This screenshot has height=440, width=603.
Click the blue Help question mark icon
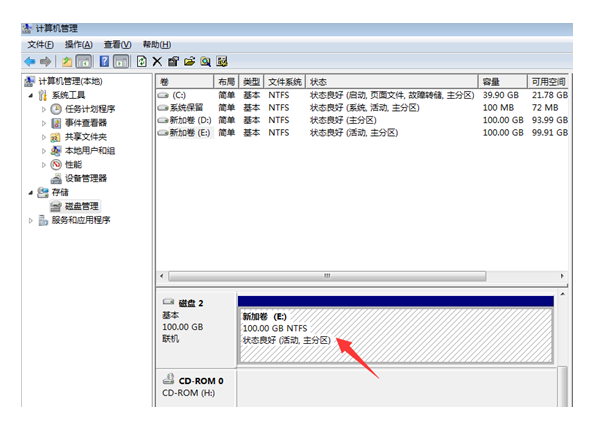[104, 61]
